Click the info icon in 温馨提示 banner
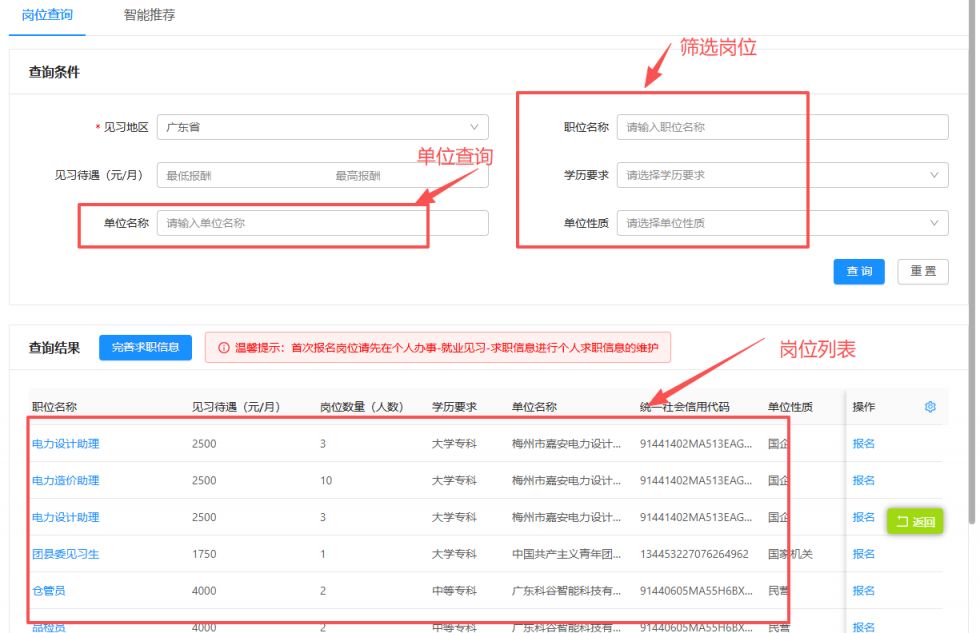 222,348
